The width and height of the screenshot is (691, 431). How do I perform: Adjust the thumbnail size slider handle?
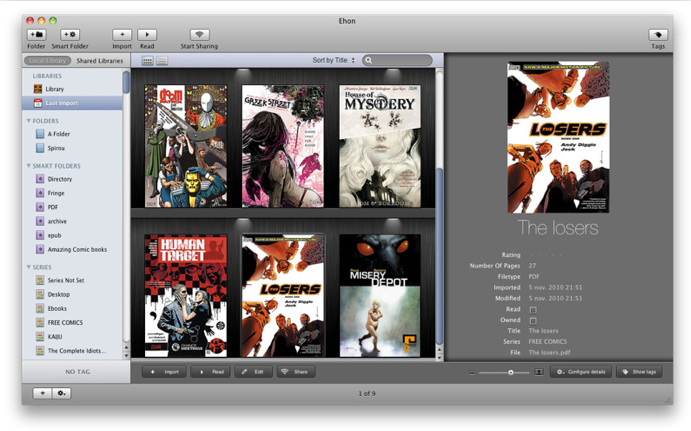pos(510,372)
